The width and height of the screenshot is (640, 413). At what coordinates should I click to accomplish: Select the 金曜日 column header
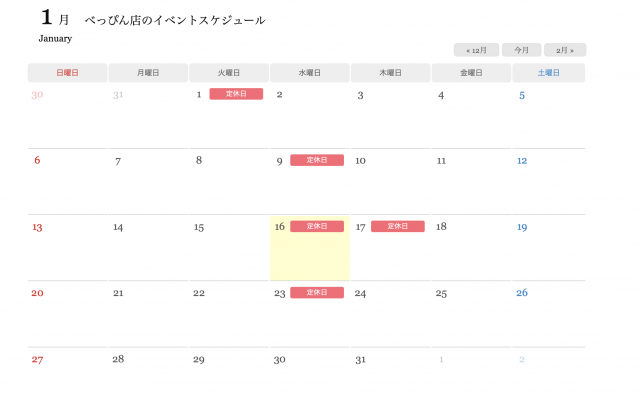[471, 73]
